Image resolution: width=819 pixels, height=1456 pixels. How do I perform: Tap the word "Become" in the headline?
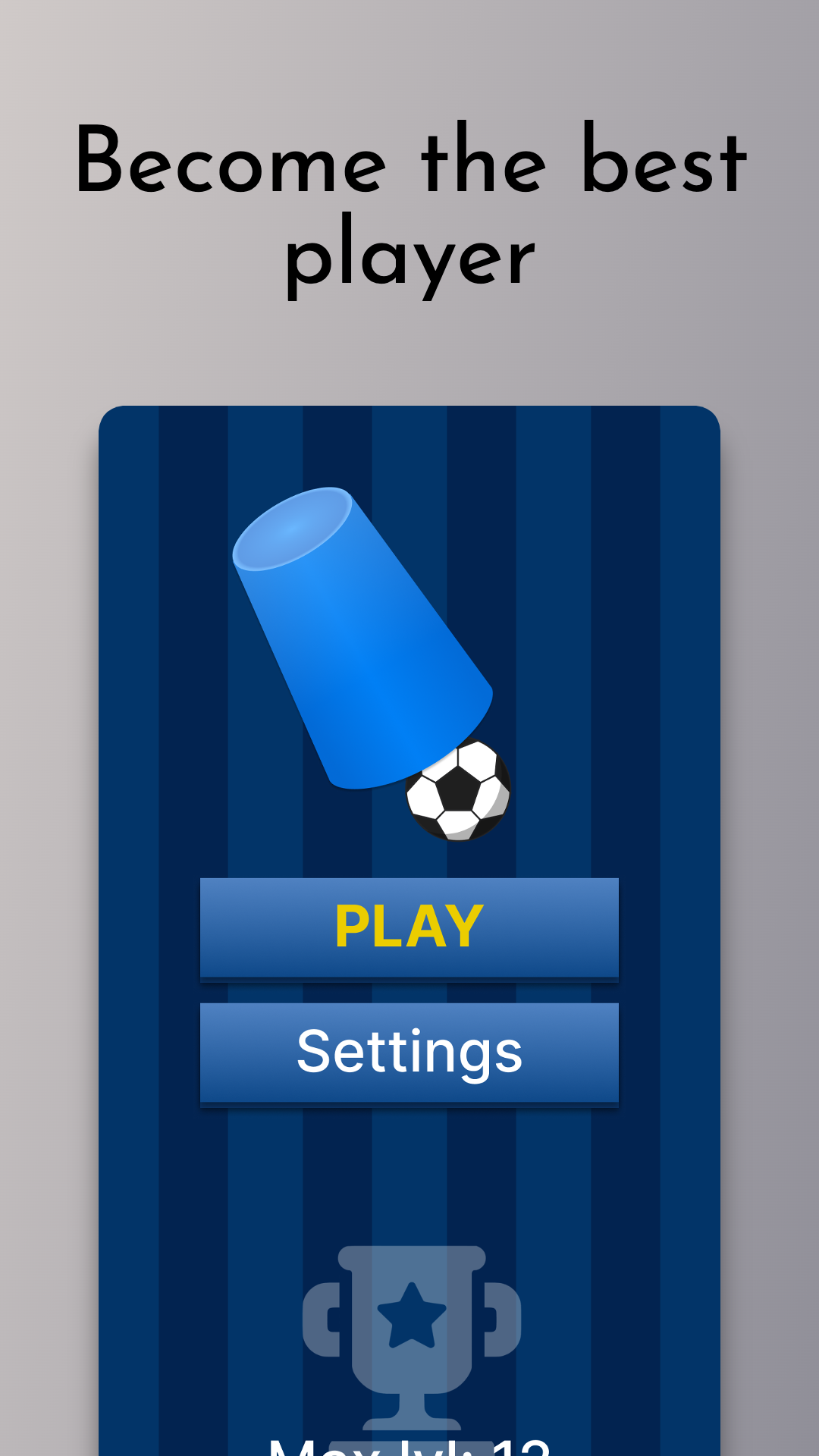coord(231,161)
